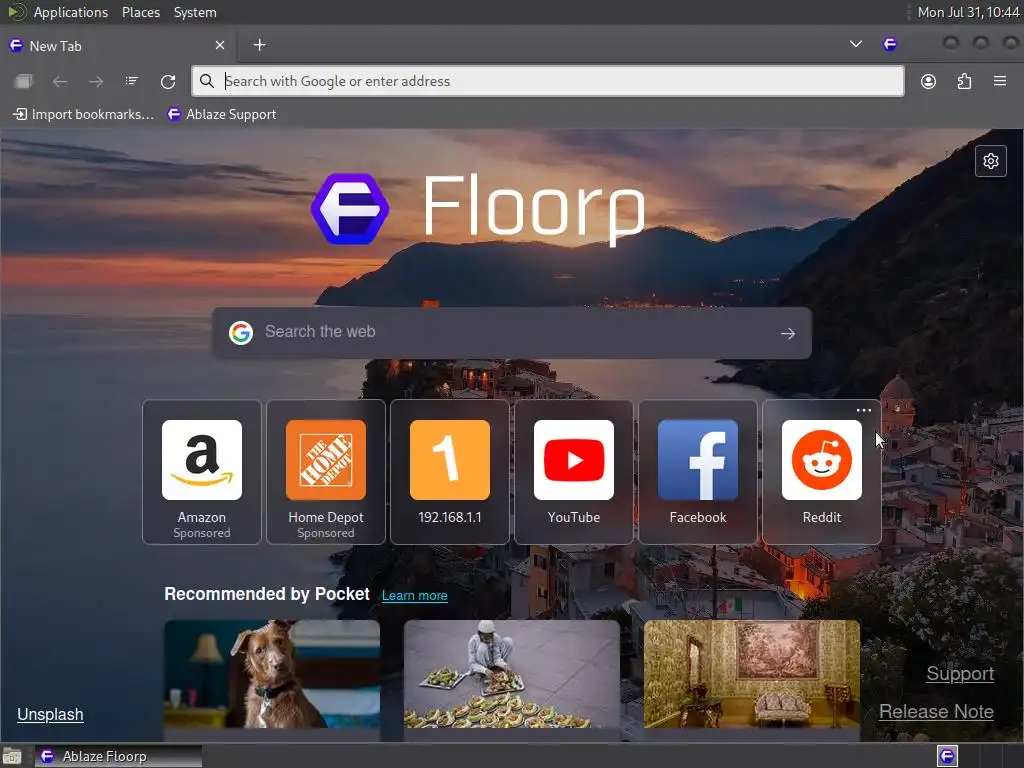Click the Recommended by Pocket heading
Viewport: 1024px width, 768px height.
click(266, 594)
